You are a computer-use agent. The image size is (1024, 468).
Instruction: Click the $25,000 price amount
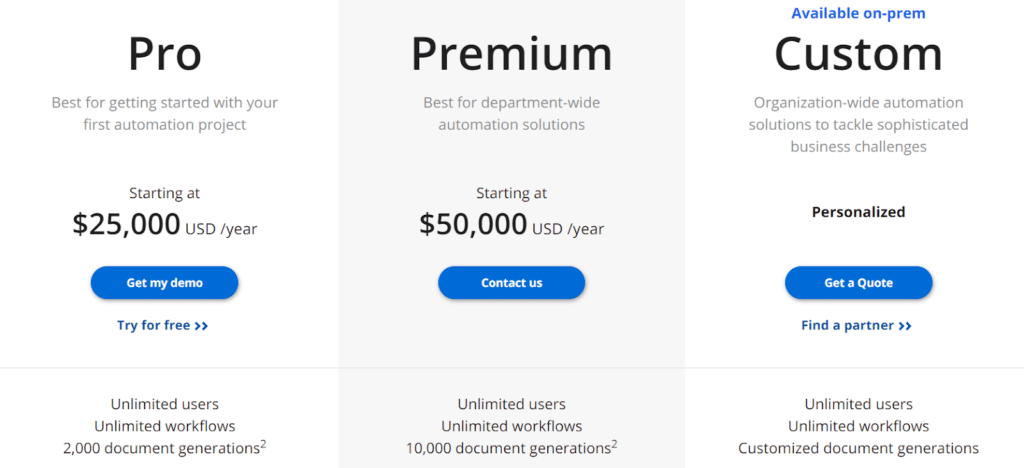[126, 224]
